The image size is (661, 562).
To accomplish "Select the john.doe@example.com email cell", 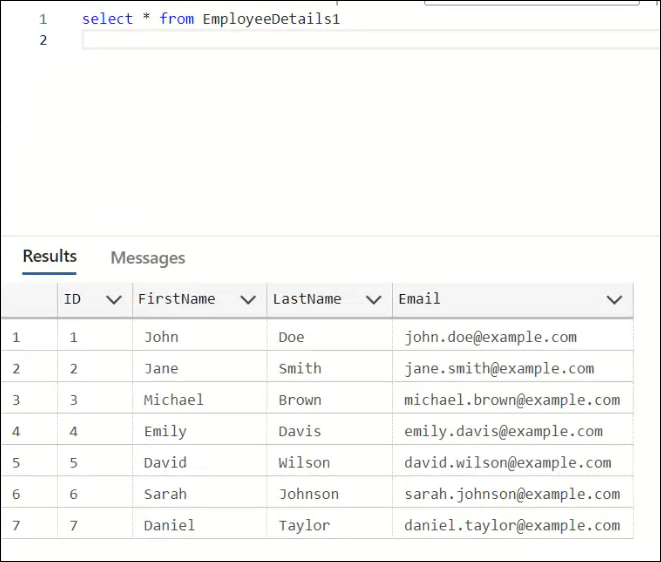I will tap(513, 337).
